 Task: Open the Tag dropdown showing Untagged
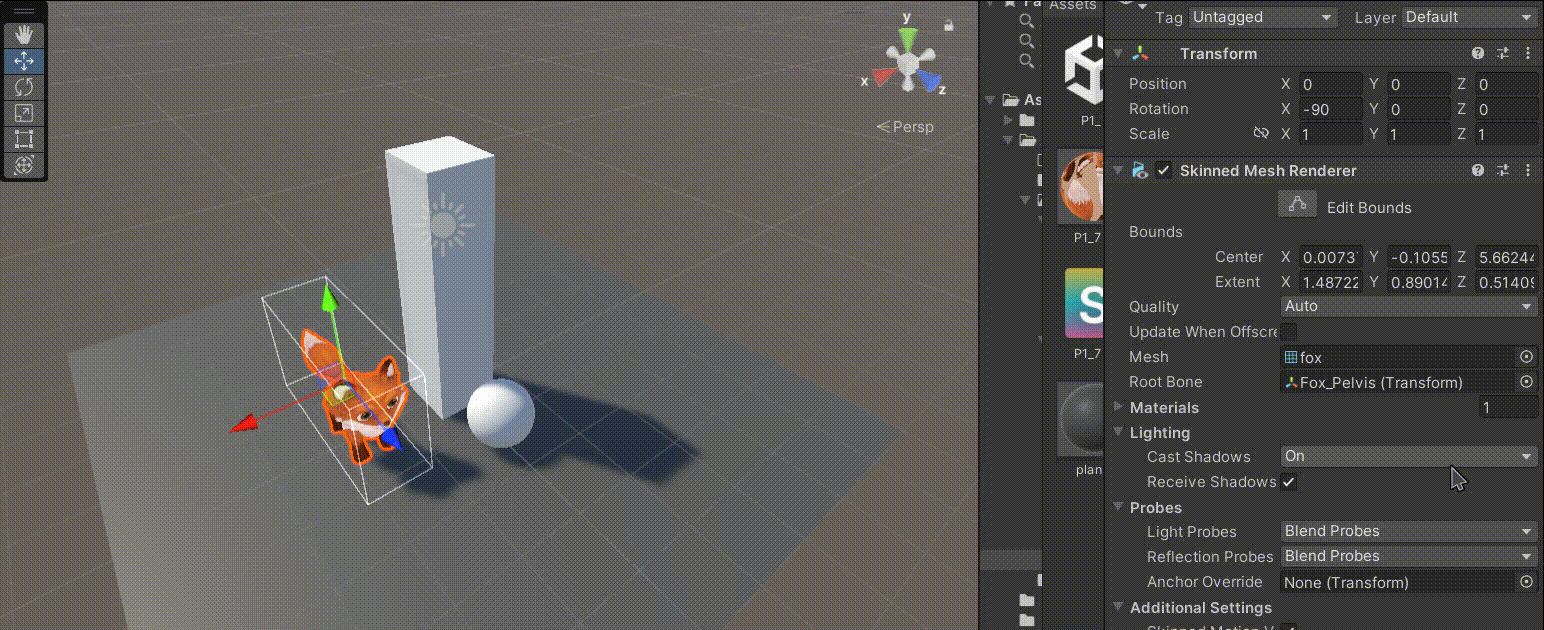click(x=1264, y=17)
